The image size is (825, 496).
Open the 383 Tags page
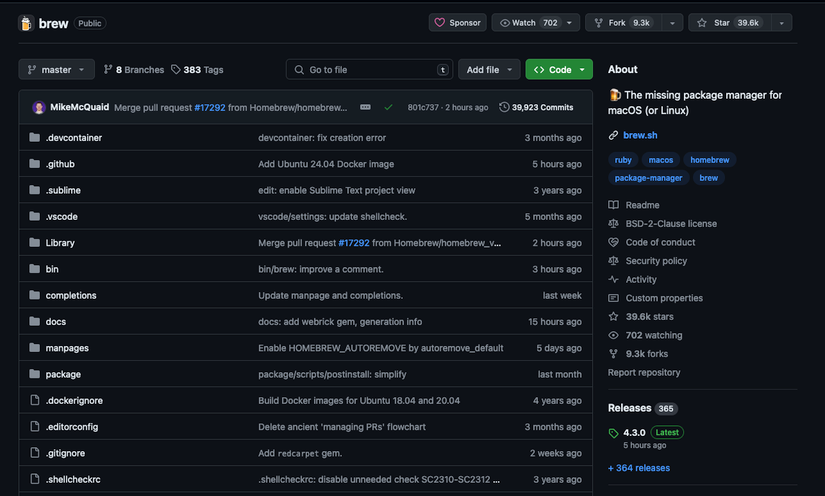197,70
